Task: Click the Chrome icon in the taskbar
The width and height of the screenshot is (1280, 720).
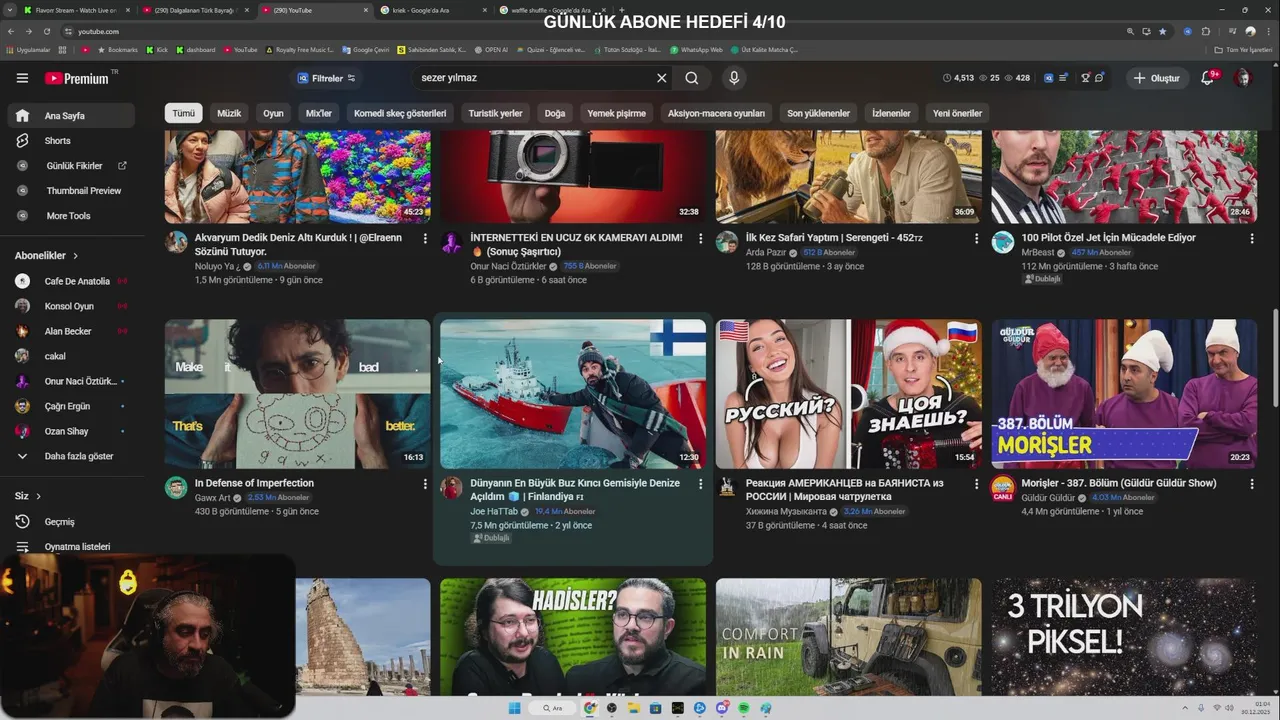Action: coord(590,708)
